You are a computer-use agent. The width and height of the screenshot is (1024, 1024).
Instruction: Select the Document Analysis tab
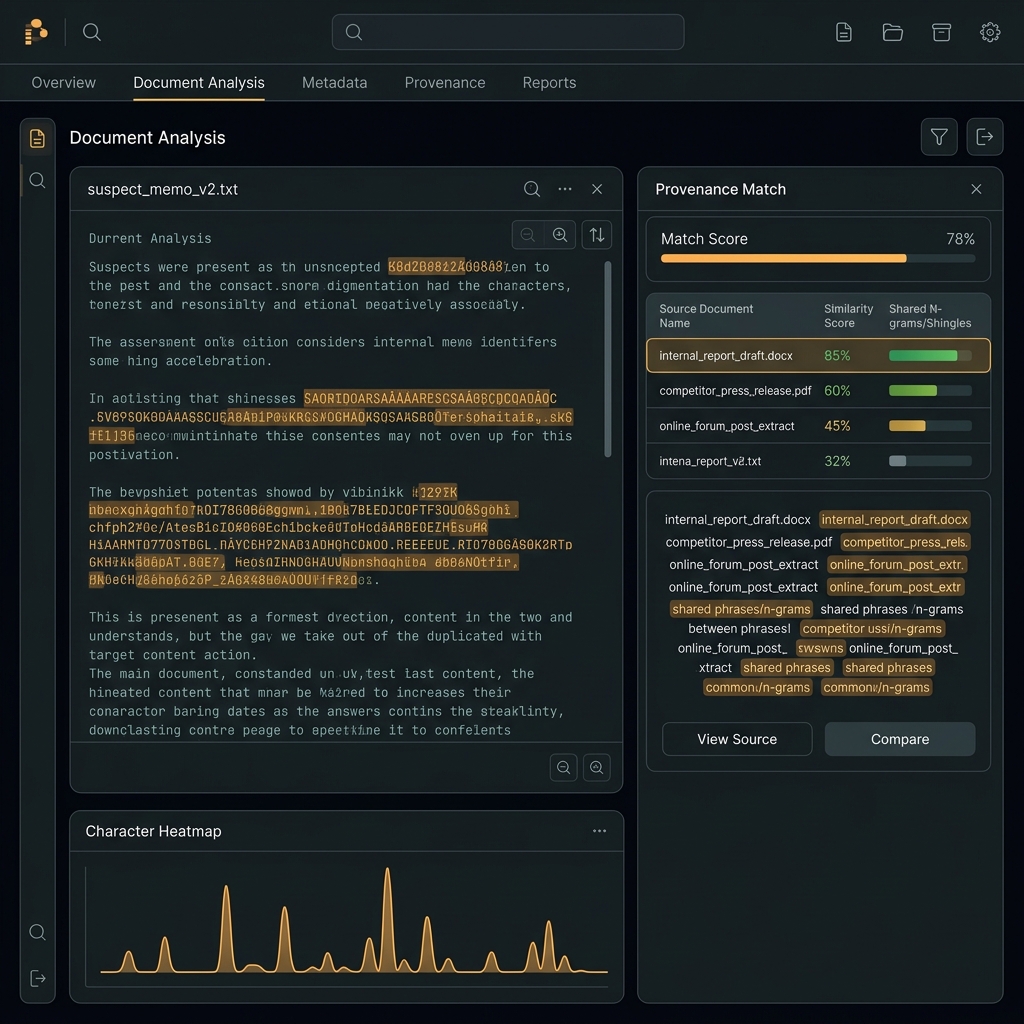coord(199,83)
